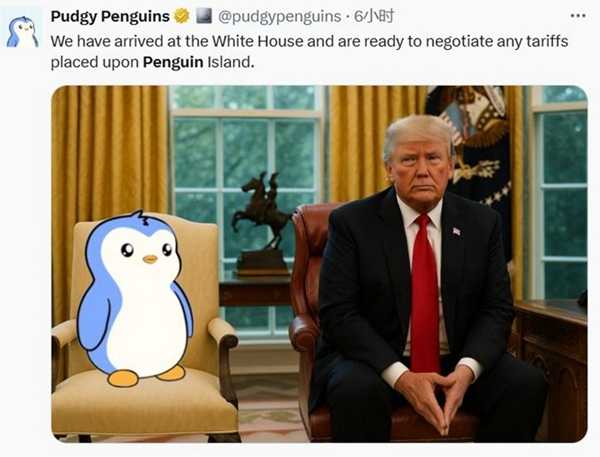Click the flag lapel pin on suit
This screenshot has width=600, height=457.
point(457,231)
